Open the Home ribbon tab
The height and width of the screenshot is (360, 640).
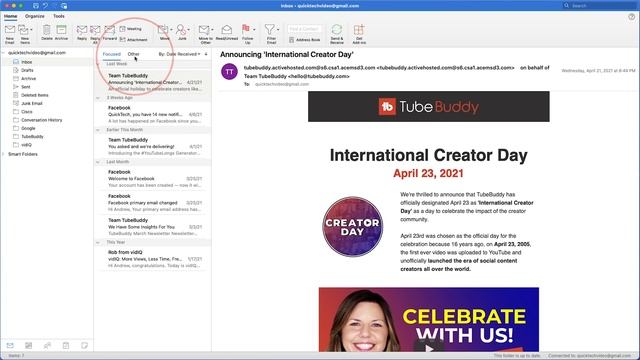11,16
